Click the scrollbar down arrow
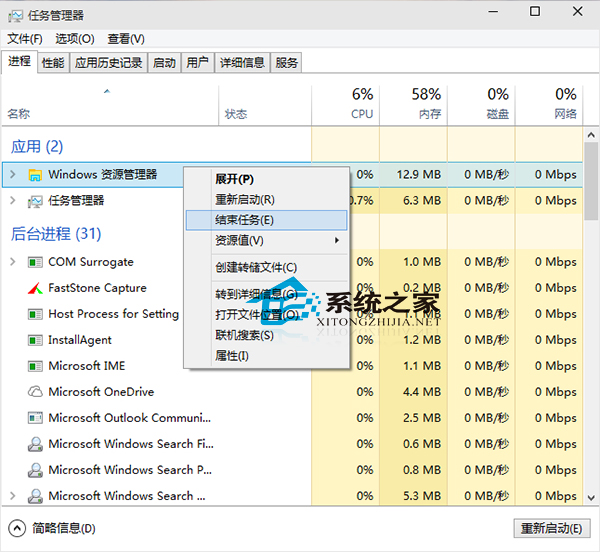This screenshot has height=552, width=600. point(591,498)
